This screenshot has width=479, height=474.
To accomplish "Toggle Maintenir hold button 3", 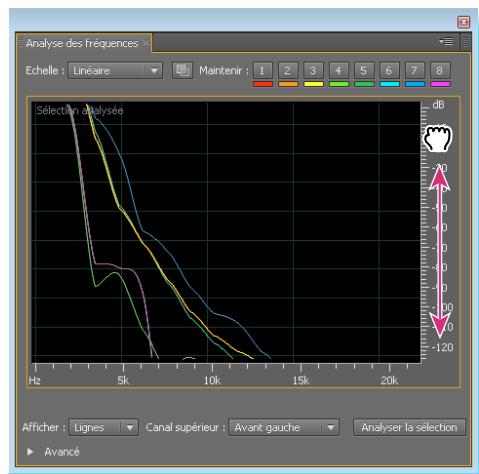I will (314, 70).
